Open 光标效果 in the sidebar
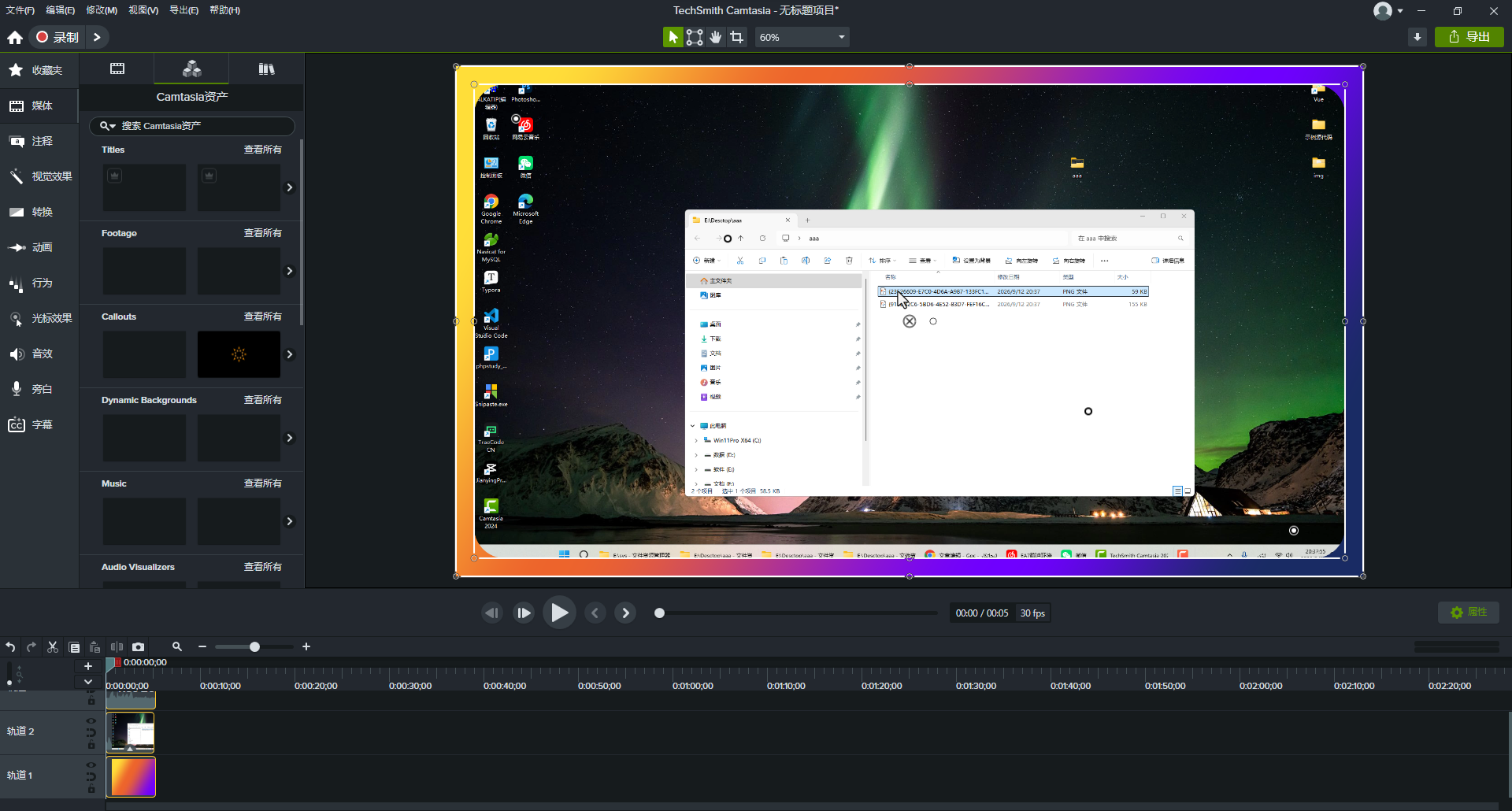 click(39, 318)
